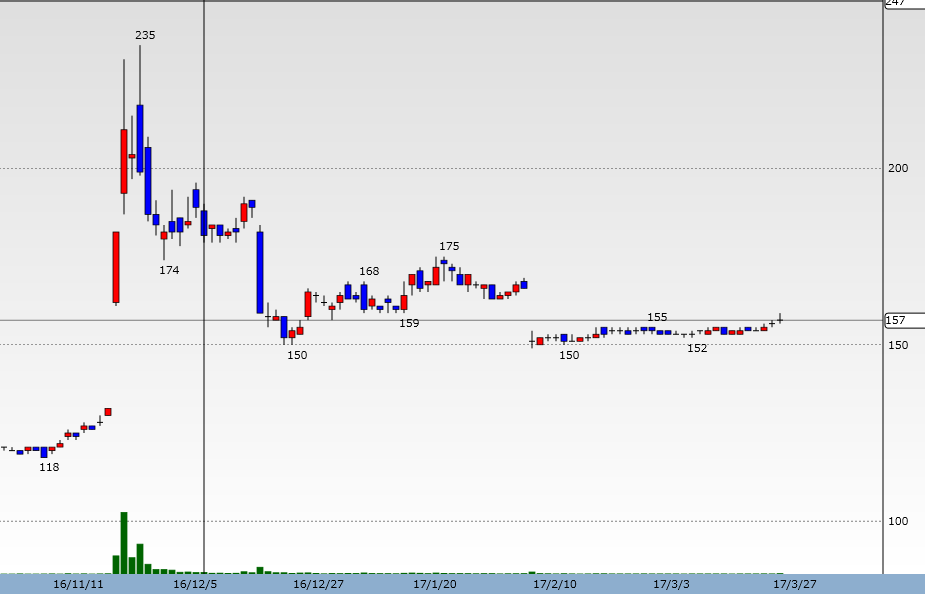This screenshot has width=925, height=597.
Task: Click the current price 157 marker
Action: (904, 320)
